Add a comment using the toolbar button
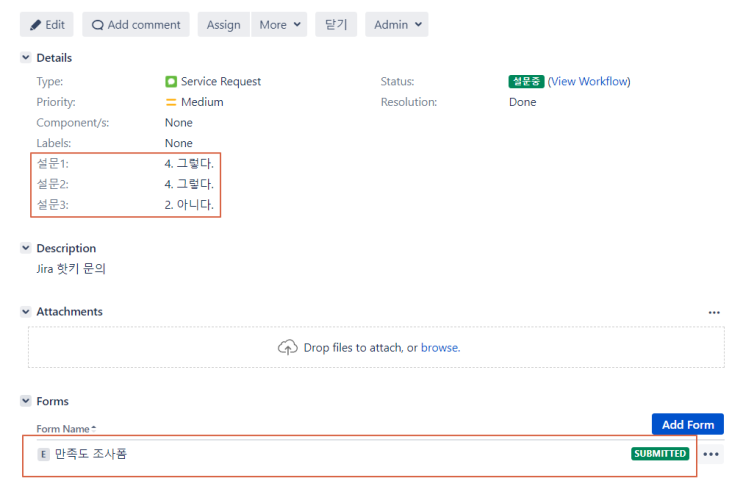The height and width of the screenshot is (481, 743). (x=136, y=24)
